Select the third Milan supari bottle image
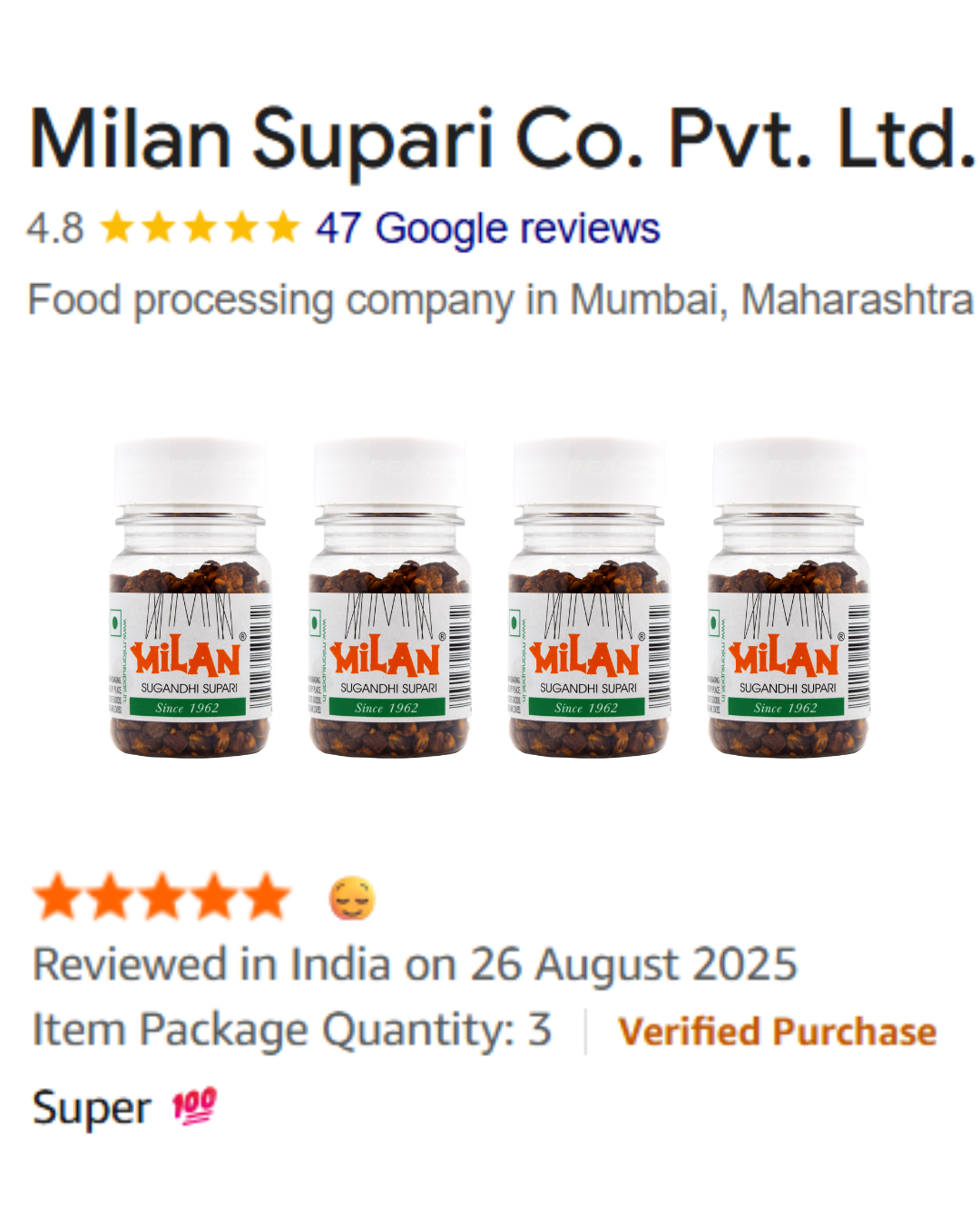 coord(590,598)
